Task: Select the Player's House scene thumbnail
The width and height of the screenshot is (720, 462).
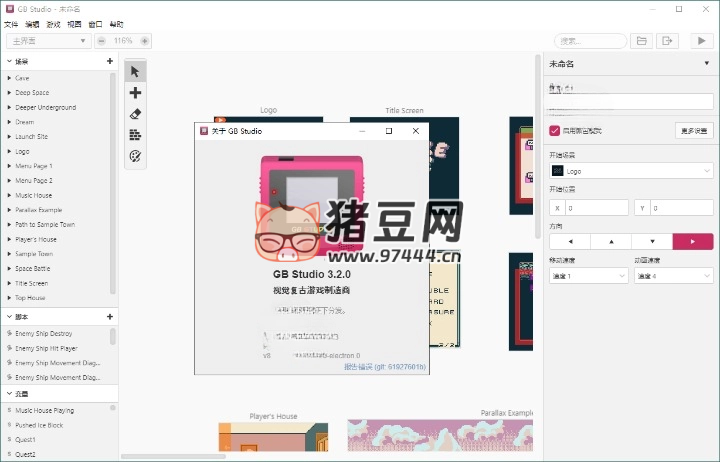Action: point(273,437)
